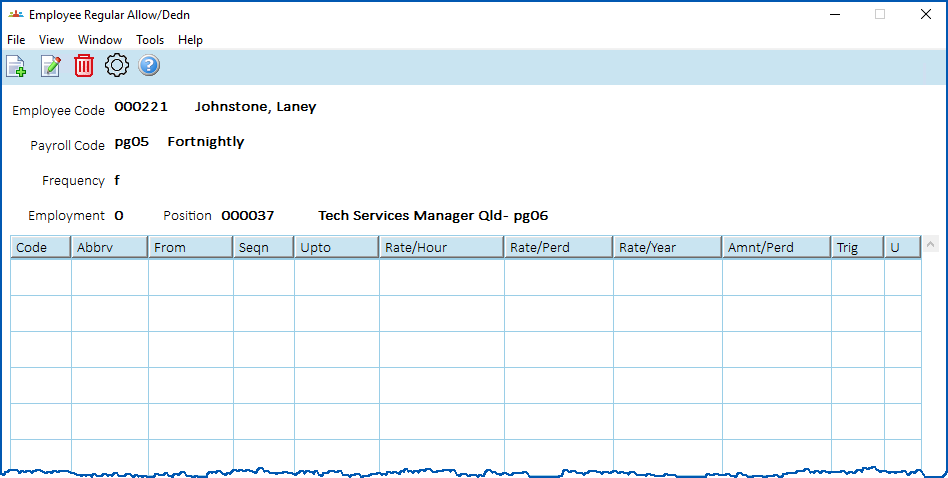Open the View menu

[51, 40]
